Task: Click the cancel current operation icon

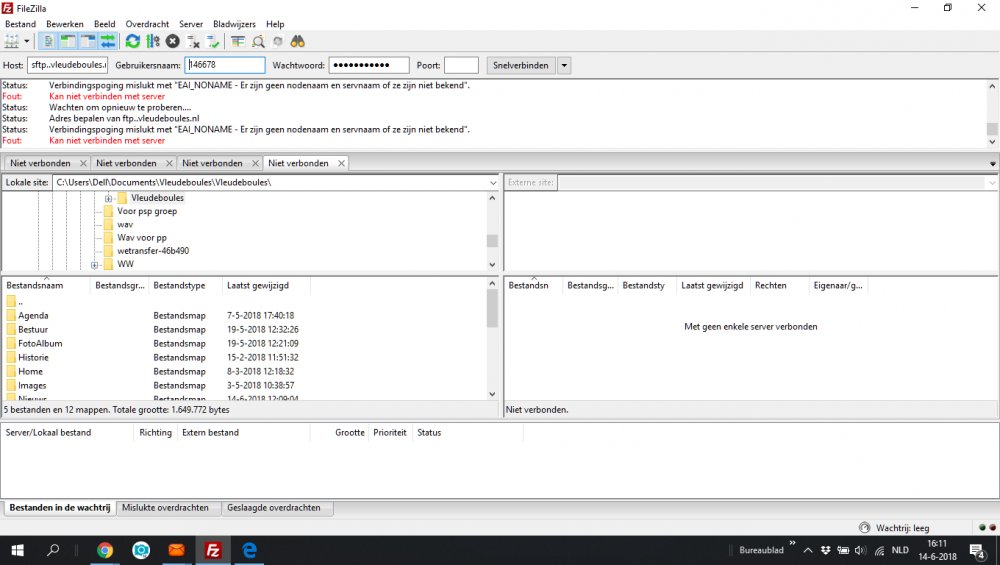Action: 172,41
